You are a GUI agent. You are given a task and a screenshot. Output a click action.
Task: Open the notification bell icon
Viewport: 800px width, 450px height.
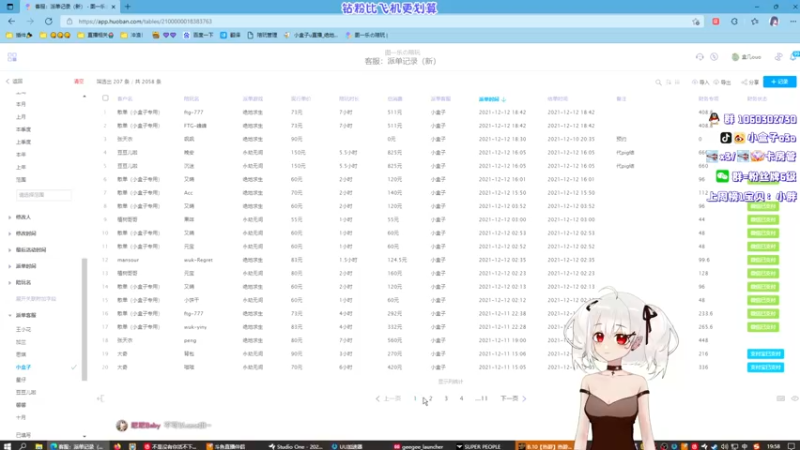tap(795, 57)
